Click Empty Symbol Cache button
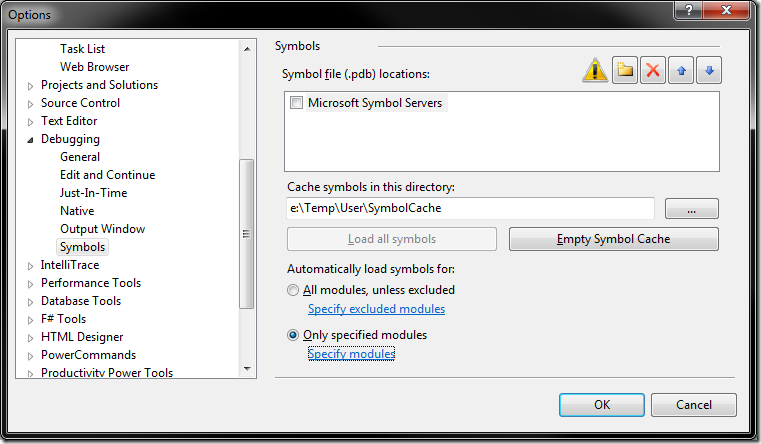761x444 pixels. 613,239
